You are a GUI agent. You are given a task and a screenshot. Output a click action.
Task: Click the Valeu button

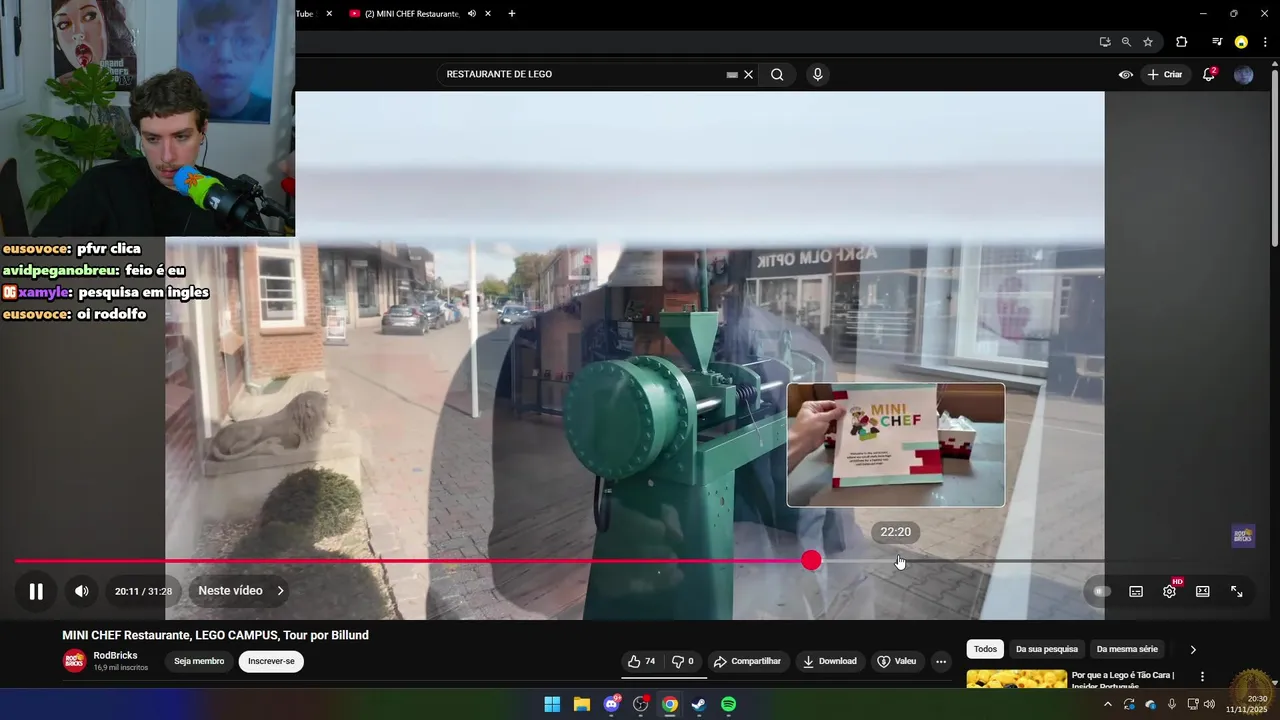896,661
